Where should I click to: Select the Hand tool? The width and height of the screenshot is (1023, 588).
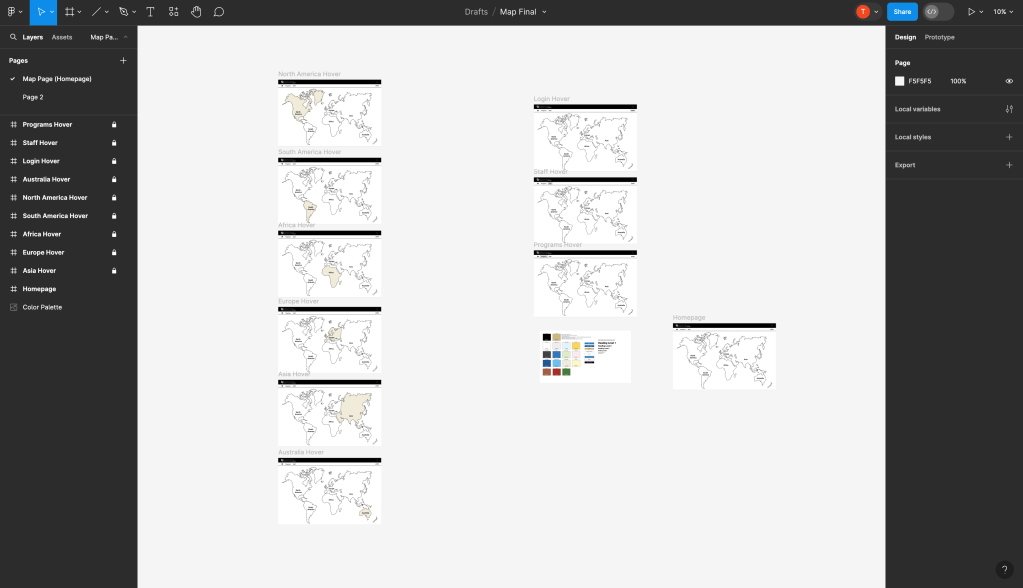point(196,12)
